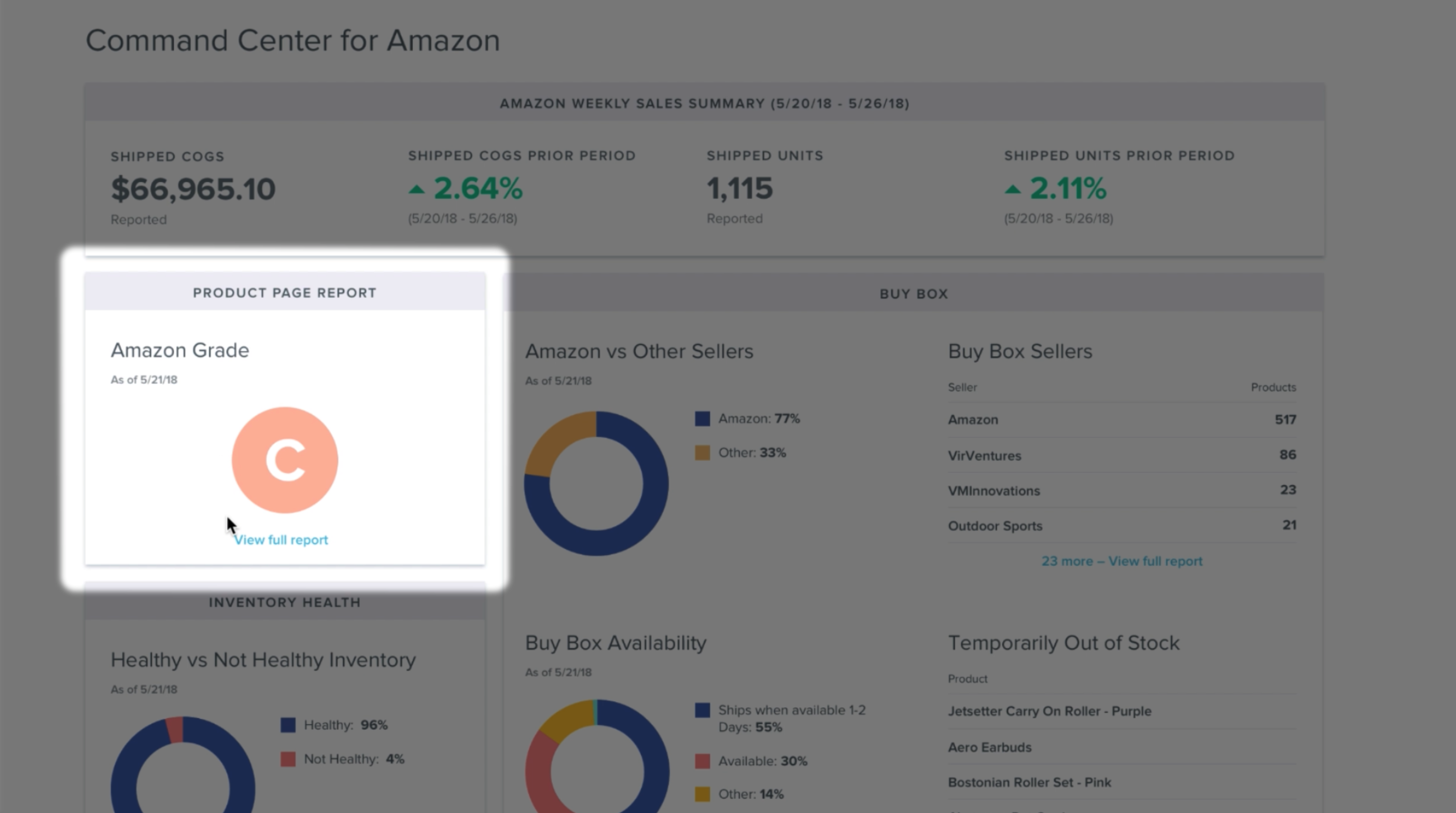Viewport: 1456px width, 813px height.
Task: Open 23 more – View full report link
Action: click(1121, 561)
